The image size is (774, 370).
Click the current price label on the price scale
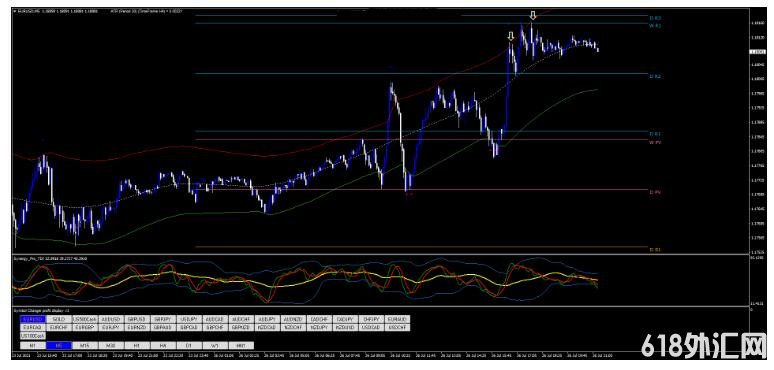[x=756, y=51]
